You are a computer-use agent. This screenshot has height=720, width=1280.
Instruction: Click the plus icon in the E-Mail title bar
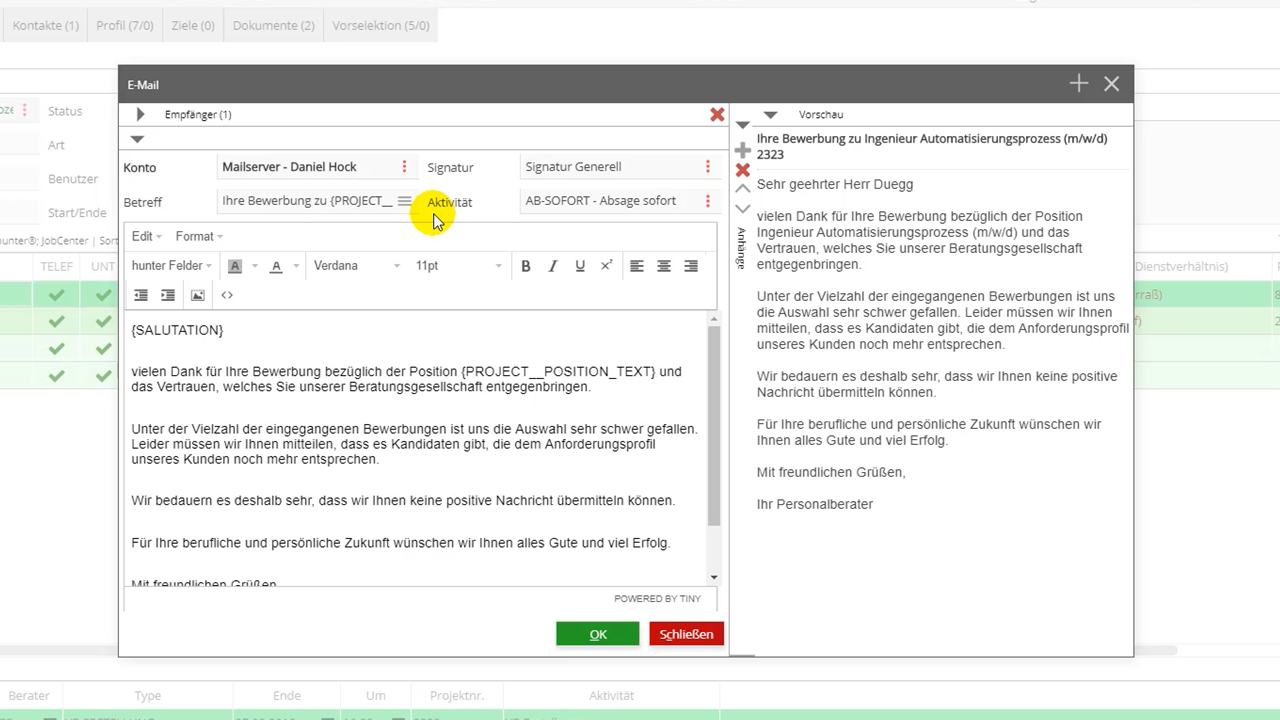[1078, 84]
